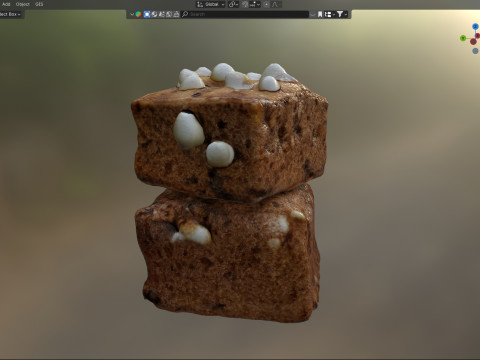Click the highlighted blue square icon
This screenshot has width=480, height=360.
[147, 14]
